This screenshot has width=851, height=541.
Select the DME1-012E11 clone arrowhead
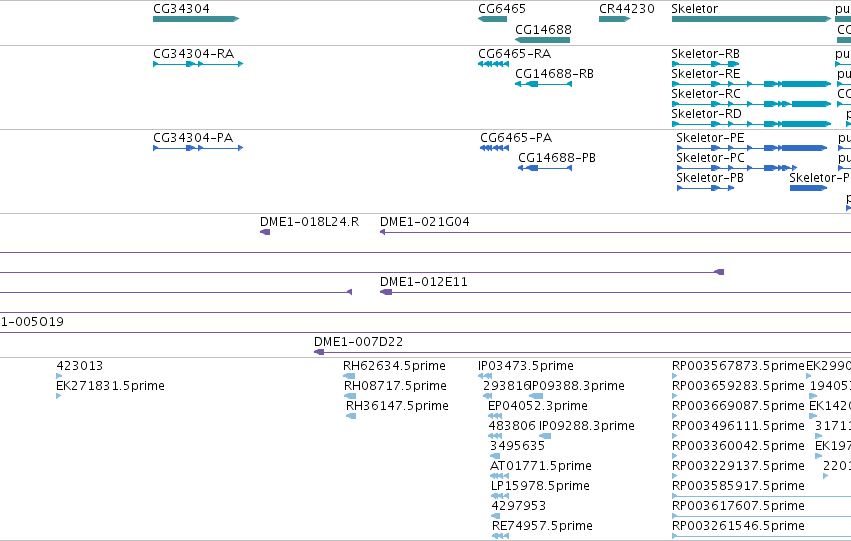click(386, 292)
